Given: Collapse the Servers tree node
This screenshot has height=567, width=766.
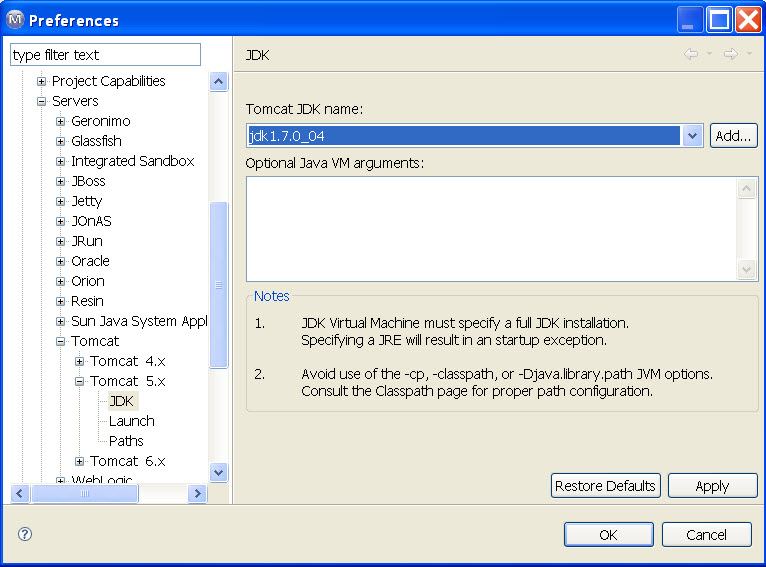Looking at the screenshot, I should point(42,101).
